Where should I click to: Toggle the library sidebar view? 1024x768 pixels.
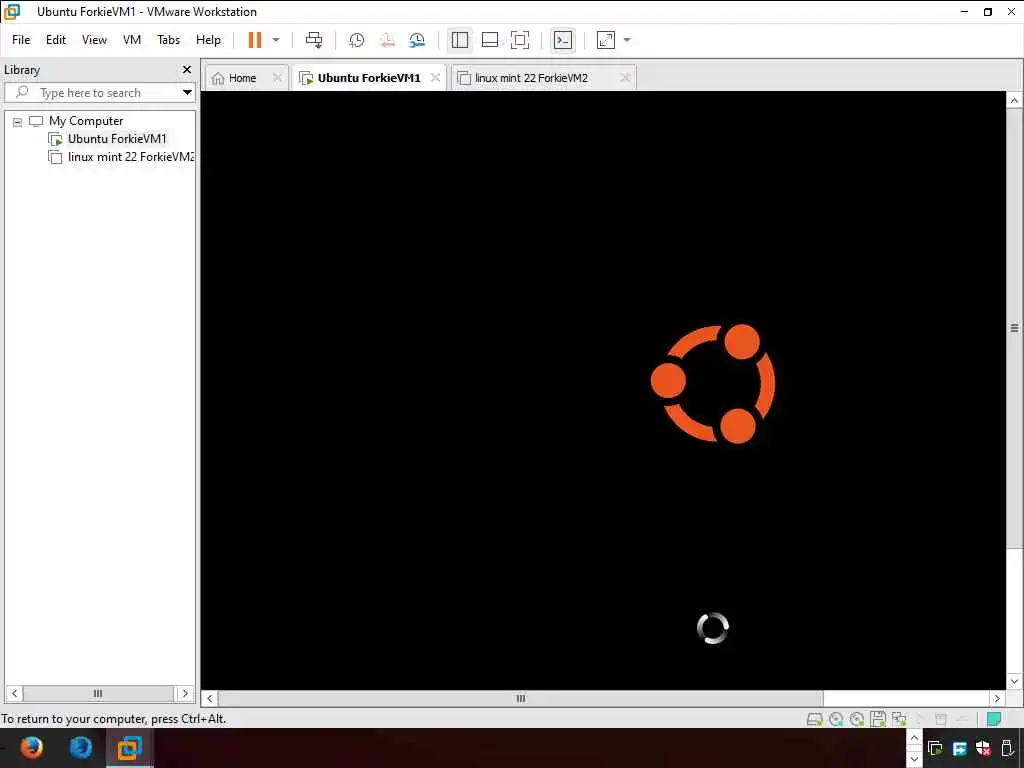point(460,40)
